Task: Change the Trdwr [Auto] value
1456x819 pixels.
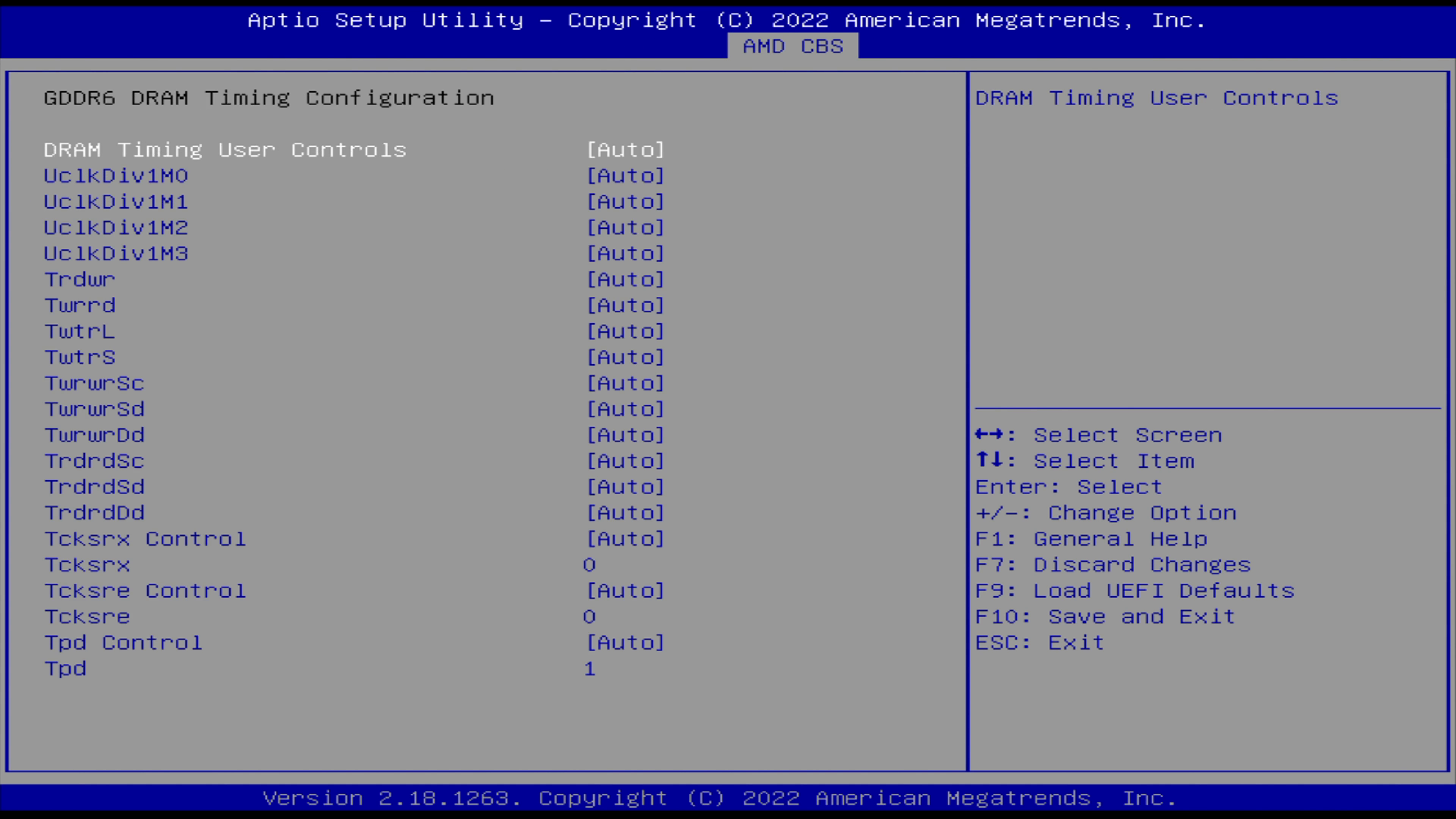Action: pos(625,280)
